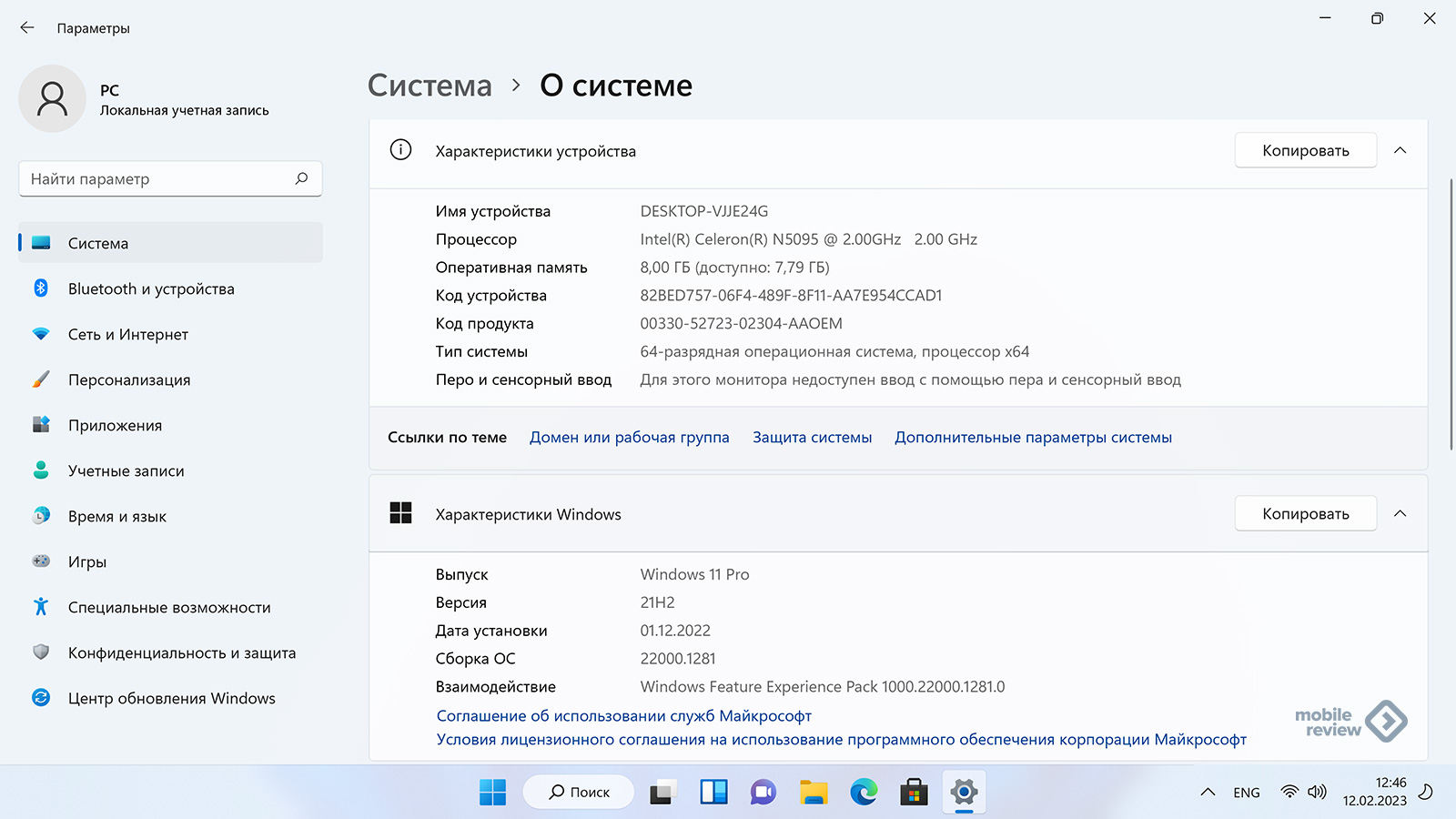Open Chat (Teams) in the taskbar

[763, 793]
